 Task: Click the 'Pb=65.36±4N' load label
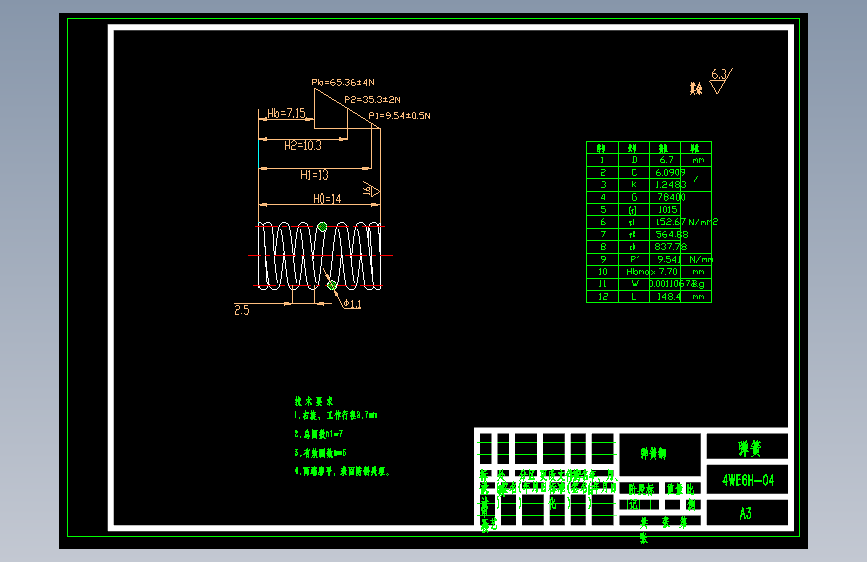(343, 82)
